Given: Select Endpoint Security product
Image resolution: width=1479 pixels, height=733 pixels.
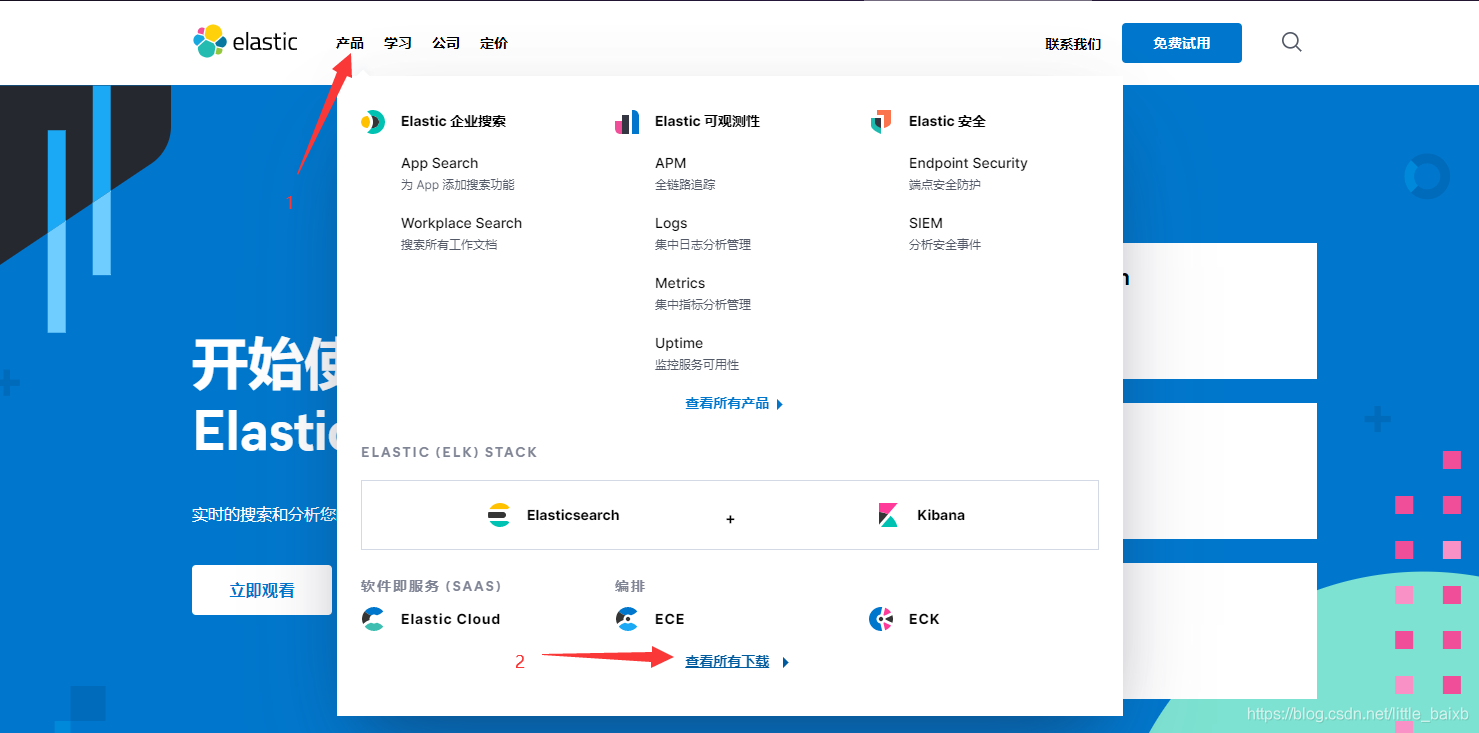Looking at the screenshot, I should point(968,163).
